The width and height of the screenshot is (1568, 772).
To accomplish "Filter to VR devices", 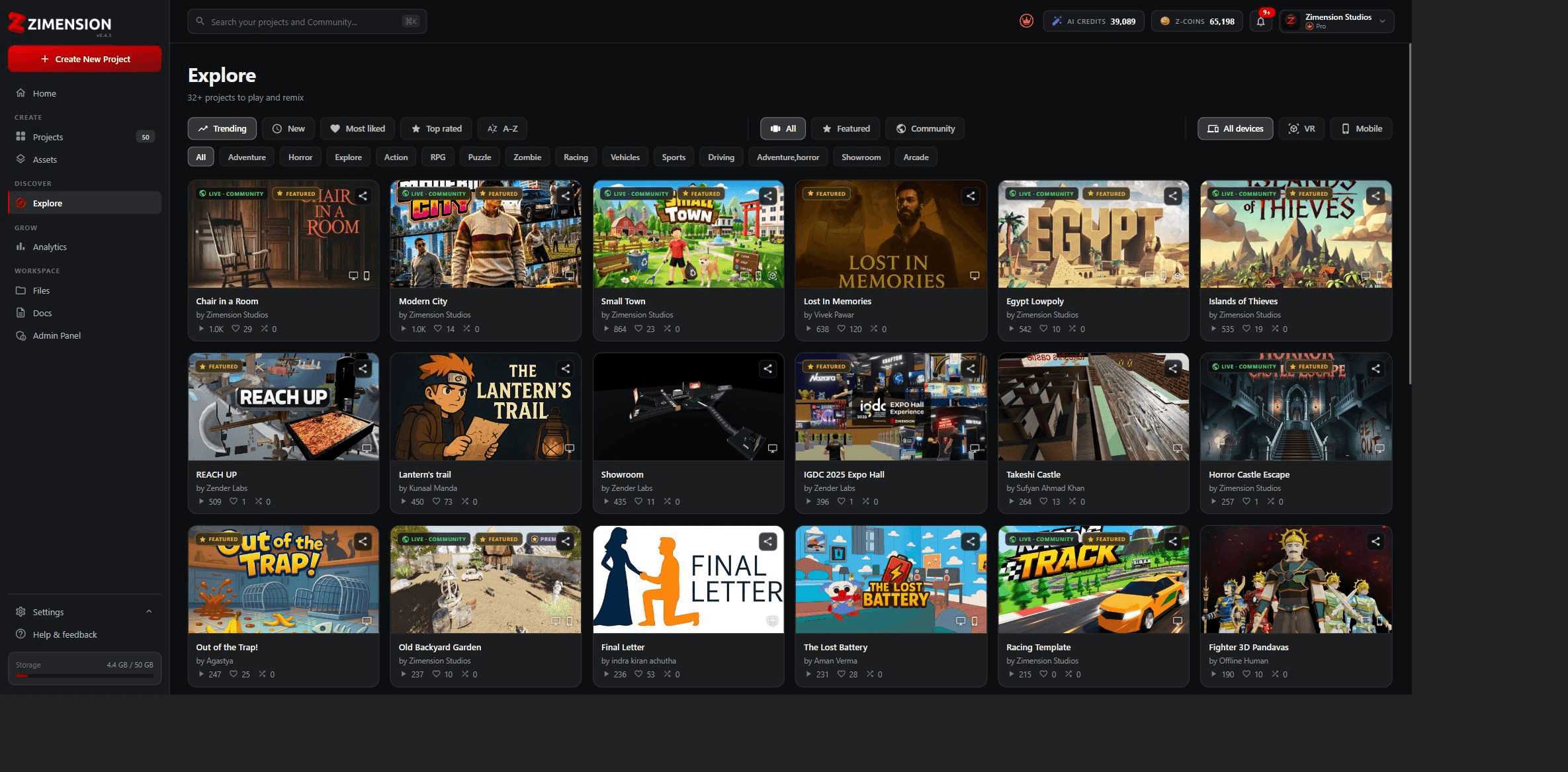I will click(x=1301, y=128).
